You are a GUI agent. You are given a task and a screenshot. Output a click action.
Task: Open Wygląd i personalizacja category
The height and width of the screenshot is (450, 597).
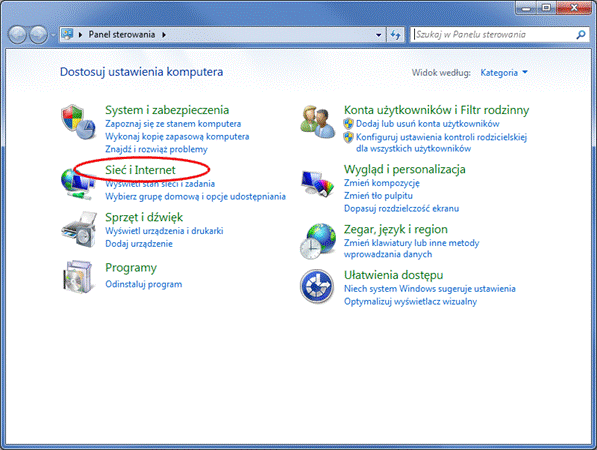pyautogui.click(x=404, y=169)
